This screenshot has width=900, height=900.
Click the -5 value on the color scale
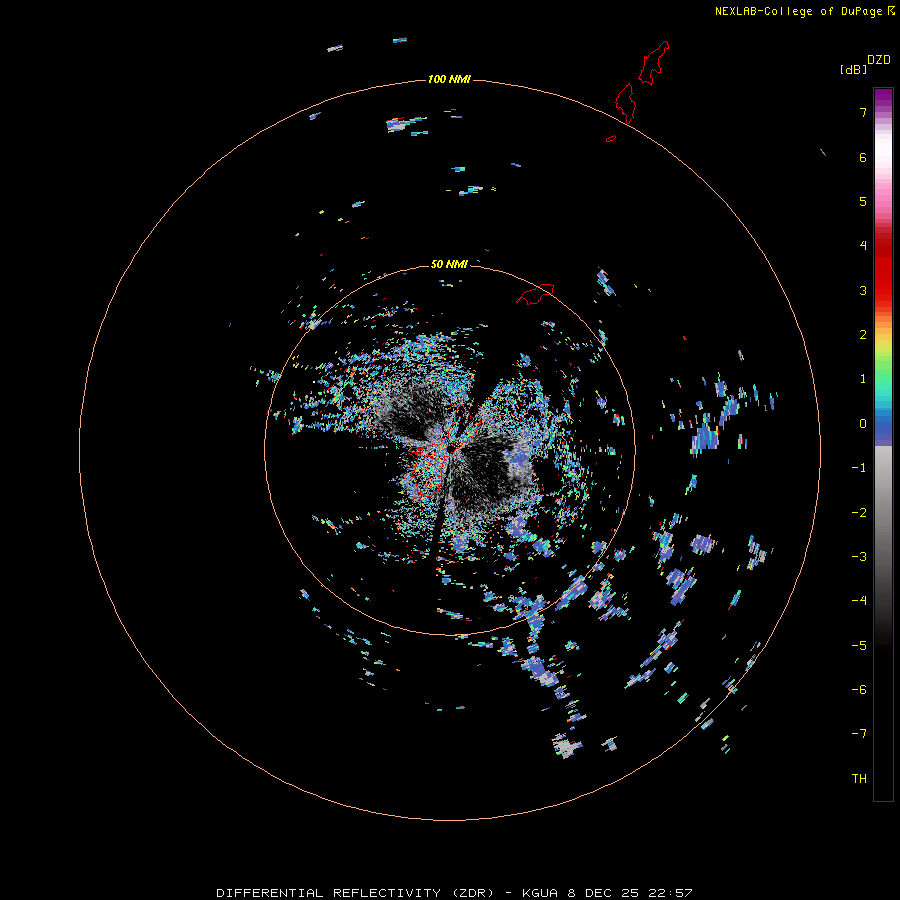(x=859, y=646)
